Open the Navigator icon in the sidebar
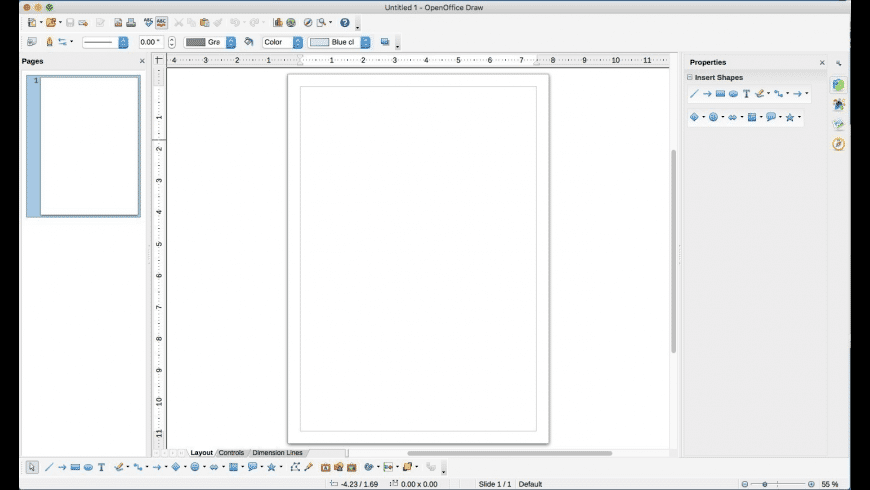Viewport: 870px width, 490px height. [x=838, y=144]
